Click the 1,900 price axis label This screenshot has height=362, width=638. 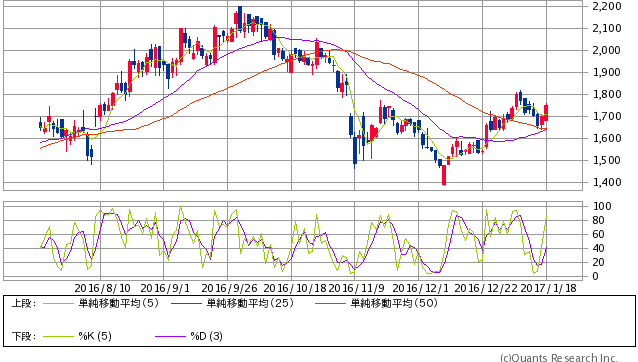click(607, 72)
